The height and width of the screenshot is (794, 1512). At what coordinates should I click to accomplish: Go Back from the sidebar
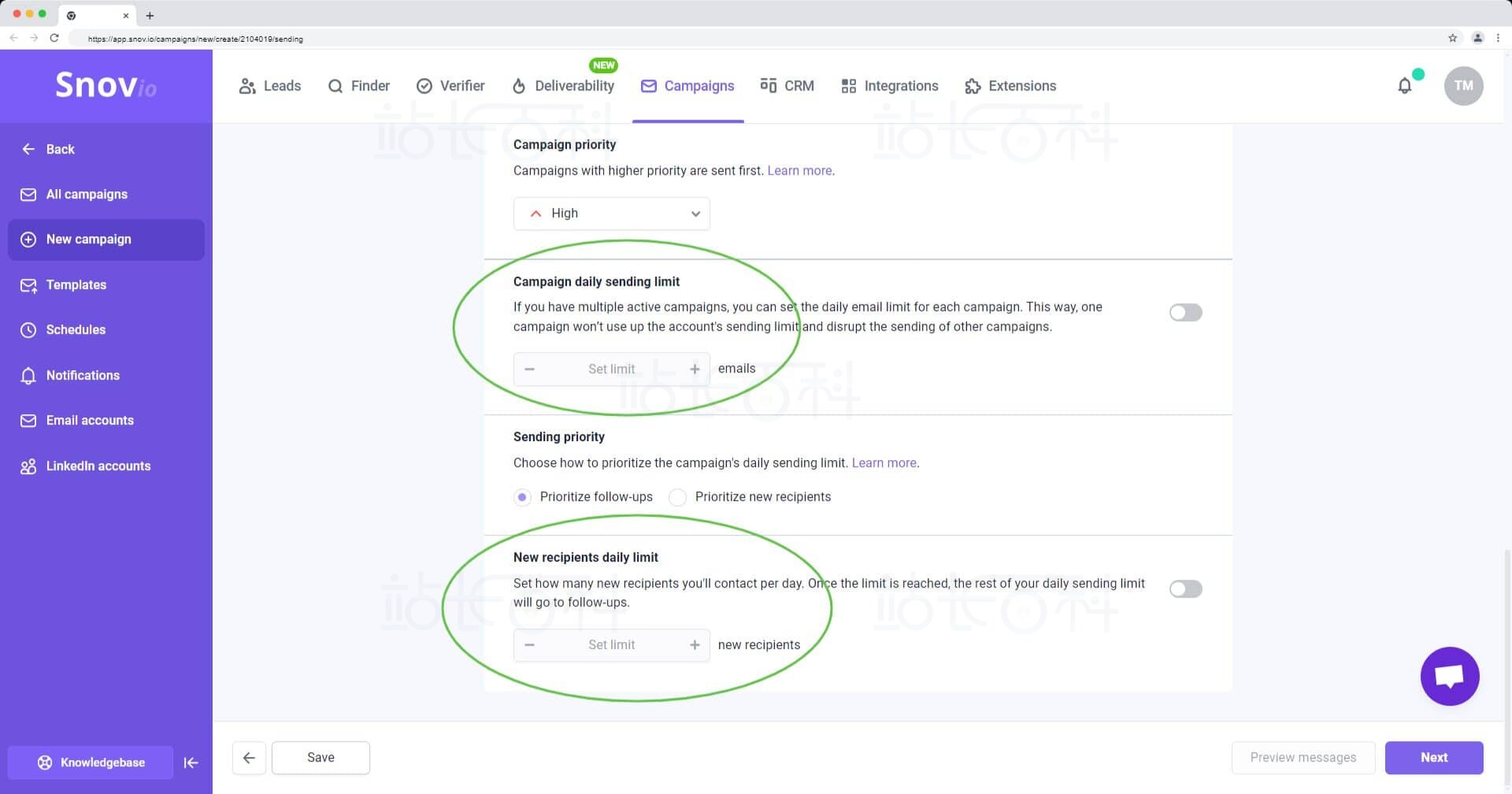tap(48, 149)
